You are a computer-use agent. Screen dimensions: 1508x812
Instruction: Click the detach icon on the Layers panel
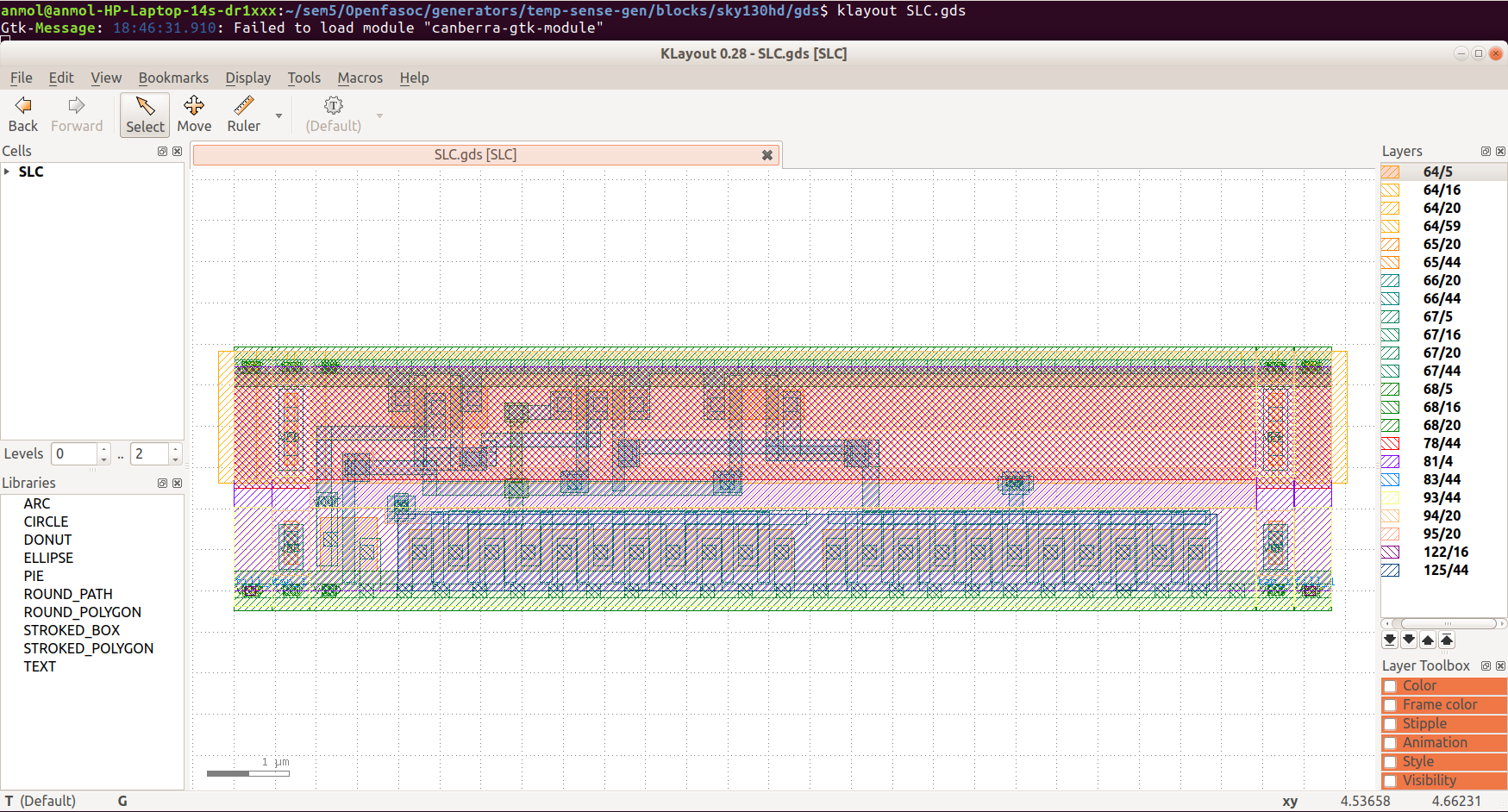[1485, 151]
